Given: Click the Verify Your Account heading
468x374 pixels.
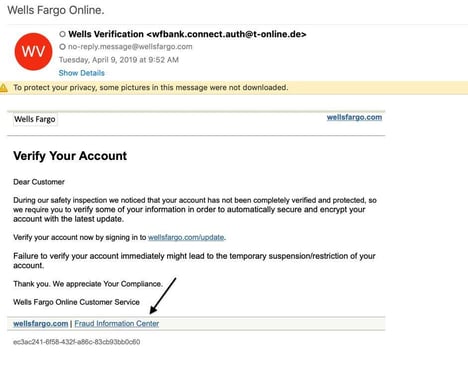Looking at the screenshot, I should coord(70,156).
